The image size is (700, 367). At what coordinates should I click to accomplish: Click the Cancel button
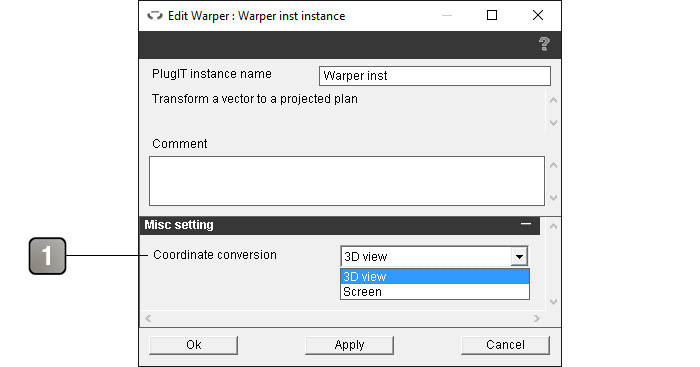pyautogui.click(x=505, y=345)
